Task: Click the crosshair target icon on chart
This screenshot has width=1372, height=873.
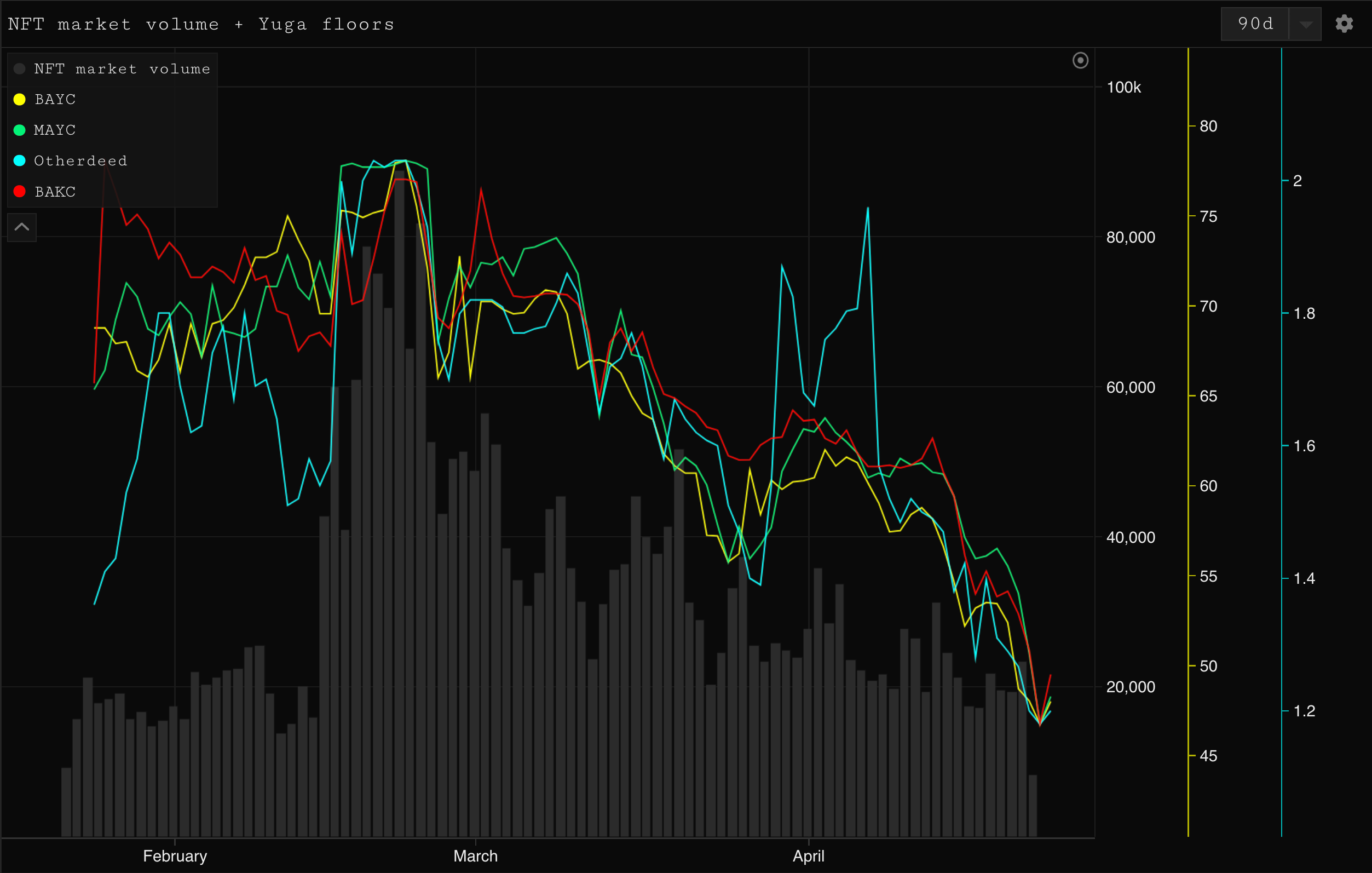Action: pyautogui.click(x=1080, y=60)
